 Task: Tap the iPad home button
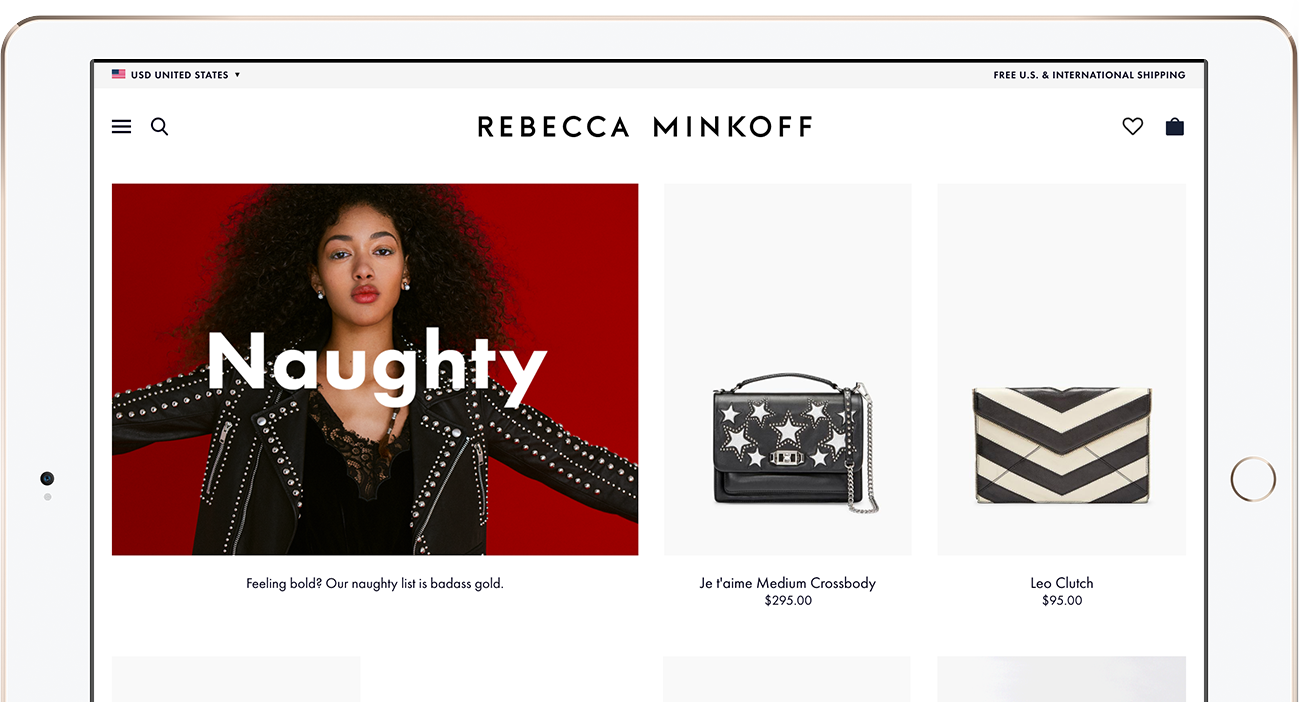pyautogui.click(x=1253, y=479)
